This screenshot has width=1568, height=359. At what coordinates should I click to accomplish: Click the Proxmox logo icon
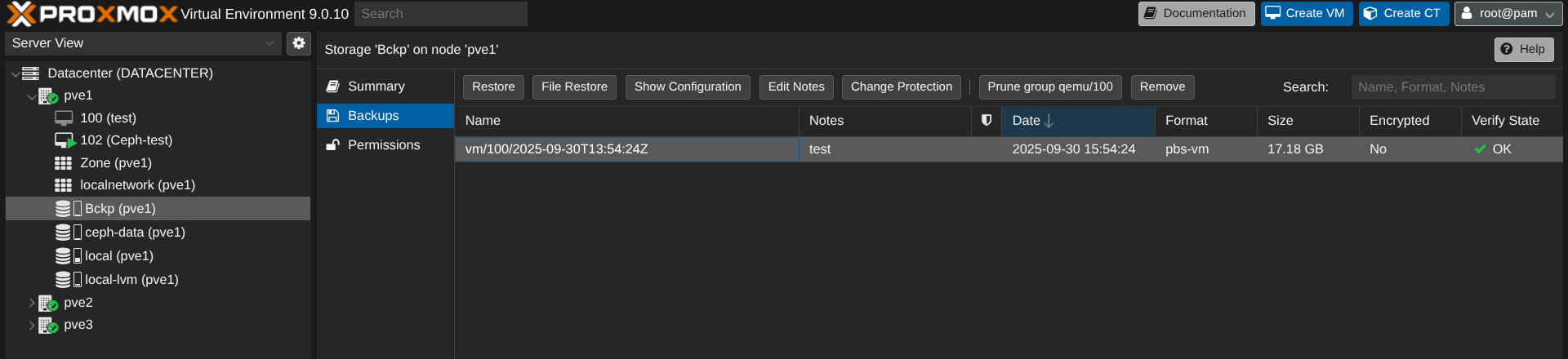pos(21,14)
